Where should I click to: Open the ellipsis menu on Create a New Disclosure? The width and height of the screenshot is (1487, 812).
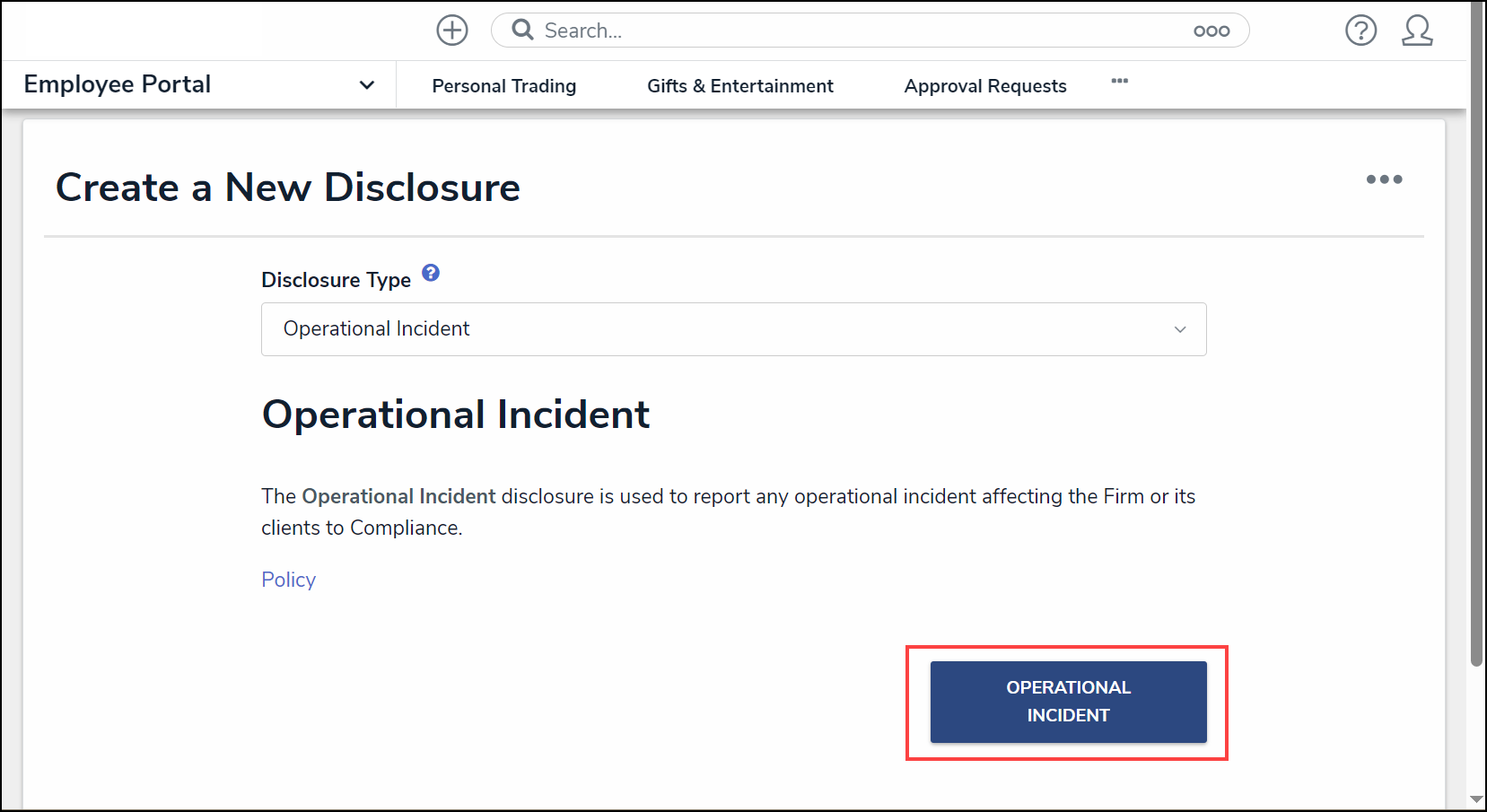tap(1384, 179)
